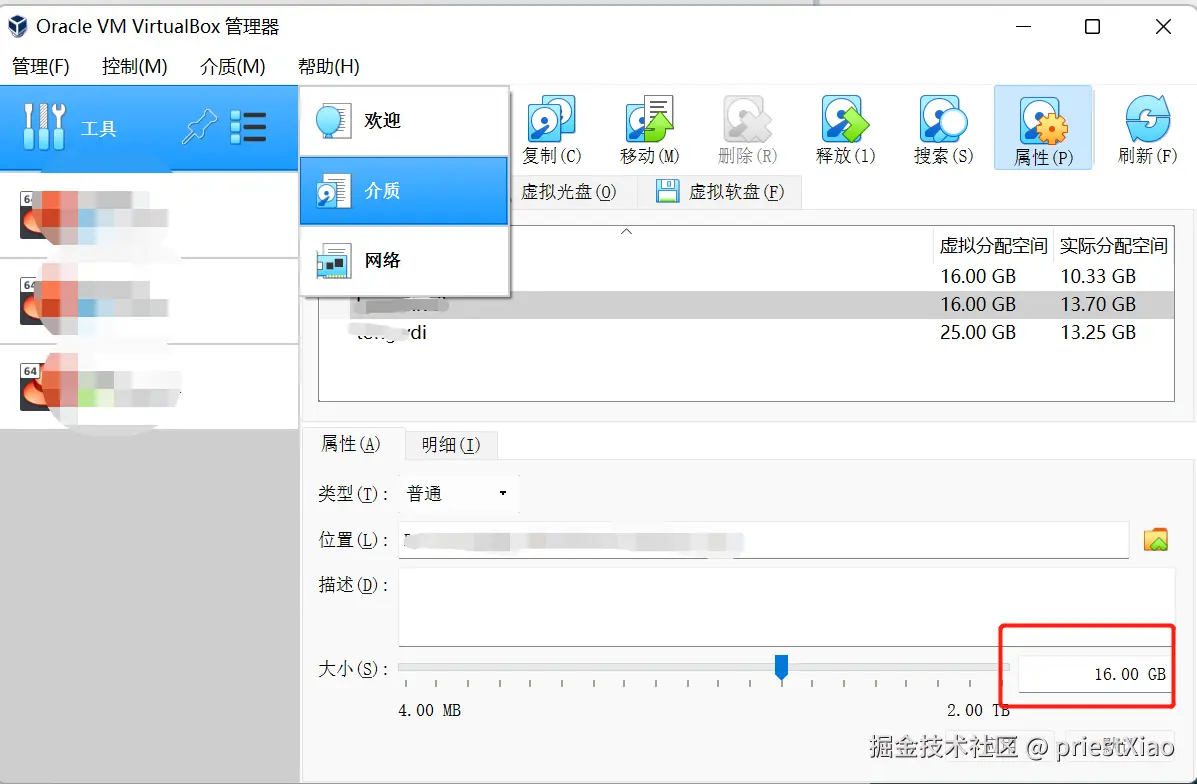Select the Welcome (欢迎) entry in tools popup
1197x784 pixels.
coord(404,121)
